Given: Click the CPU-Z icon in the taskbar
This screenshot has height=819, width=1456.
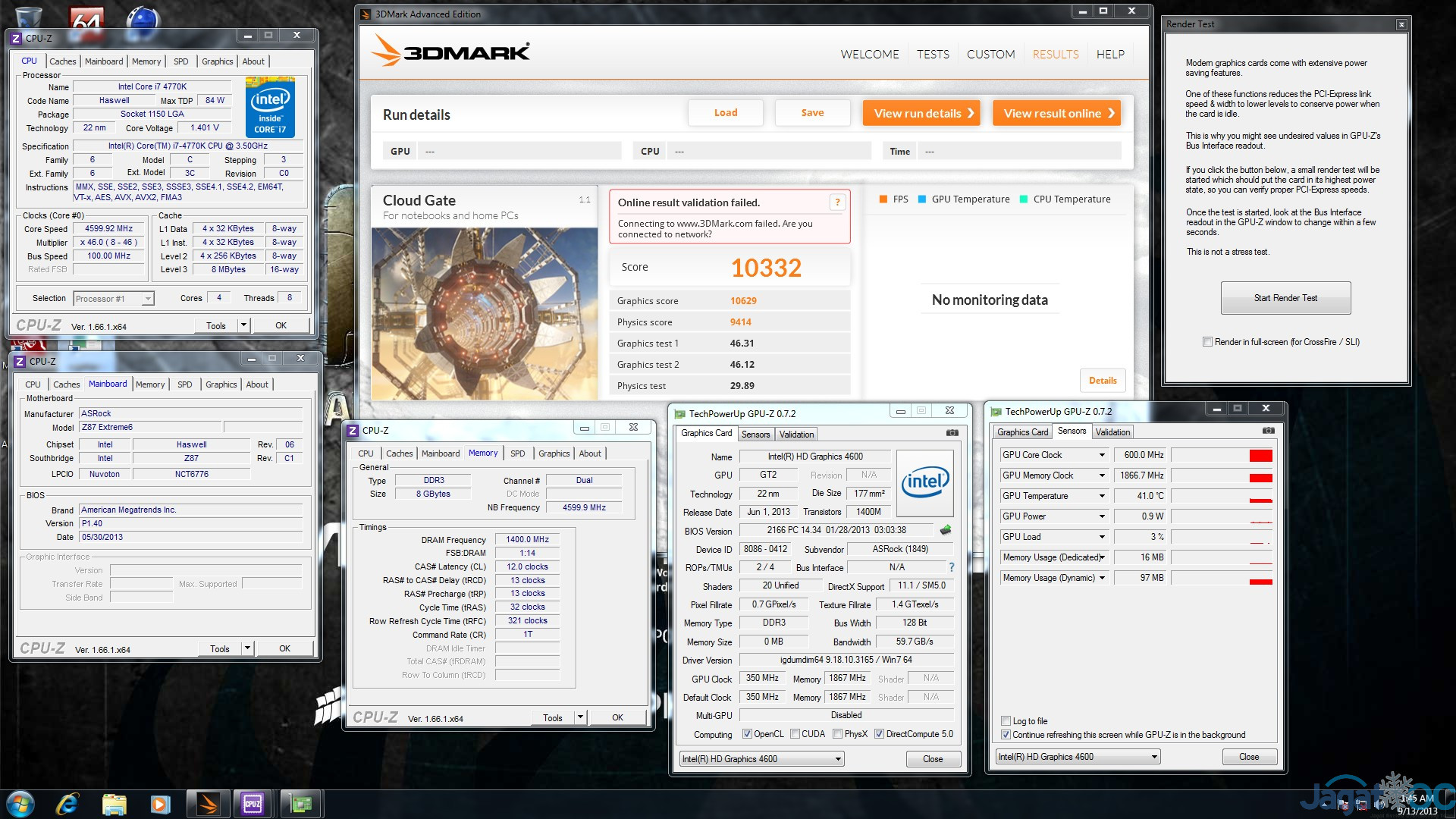Looking at the screenshot, I should click(253, 803).
